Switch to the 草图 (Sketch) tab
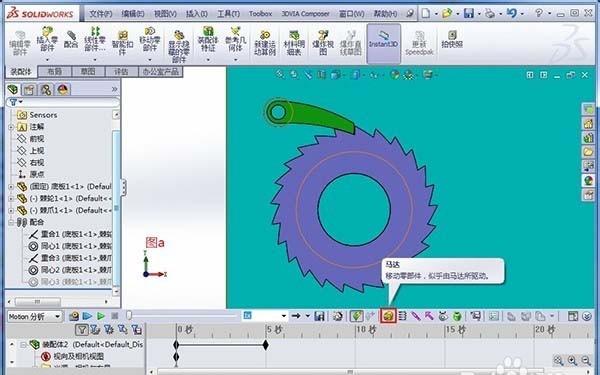This screenshot has width=600, height=375. pyautogui.click(x=88, y=72)
